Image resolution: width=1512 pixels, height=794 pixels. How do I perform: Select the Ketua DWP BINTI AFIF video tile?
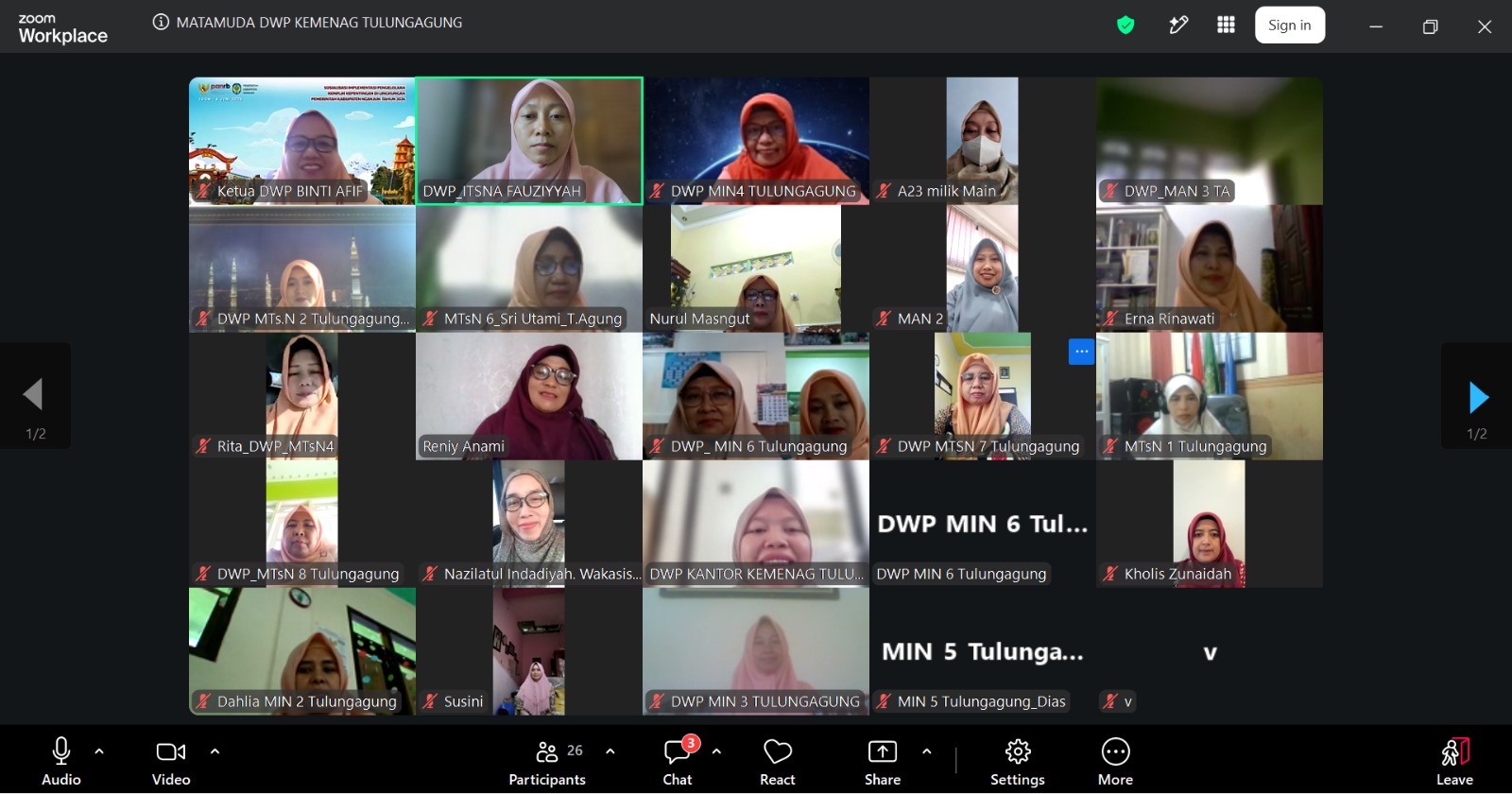302,141
